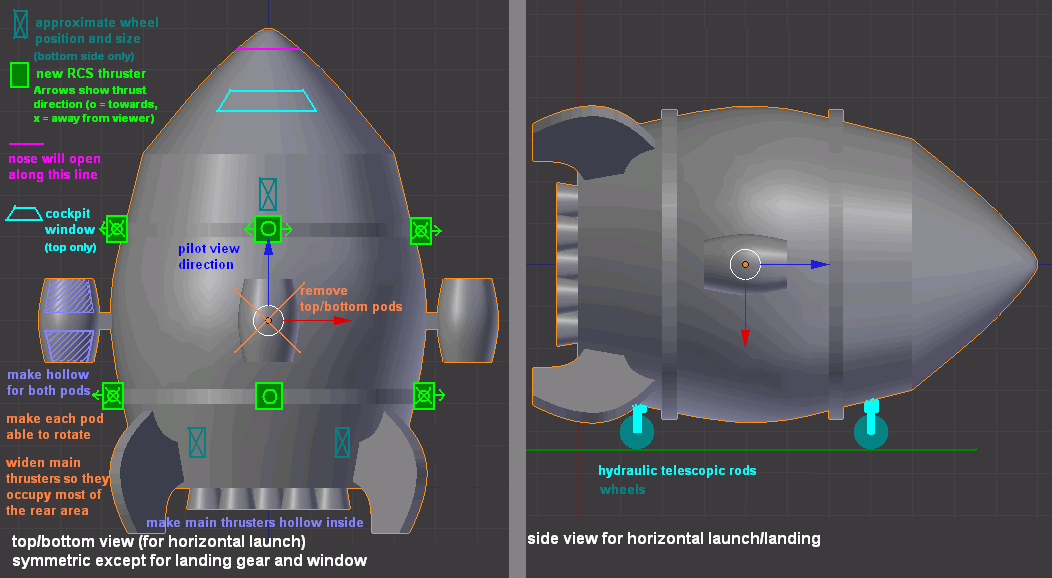The height and width of the screenshot is (578, 1052).
Task: Click the short magenta legend line above 'nose will open'
Action: pos(26,143)
